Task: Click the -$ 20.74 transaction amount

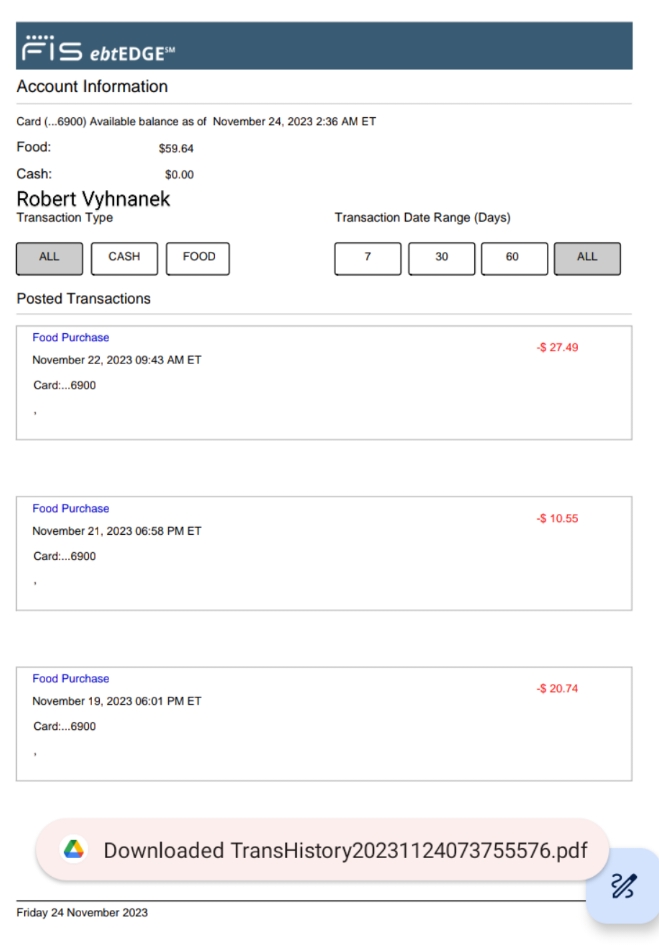Action: [557, 689]
